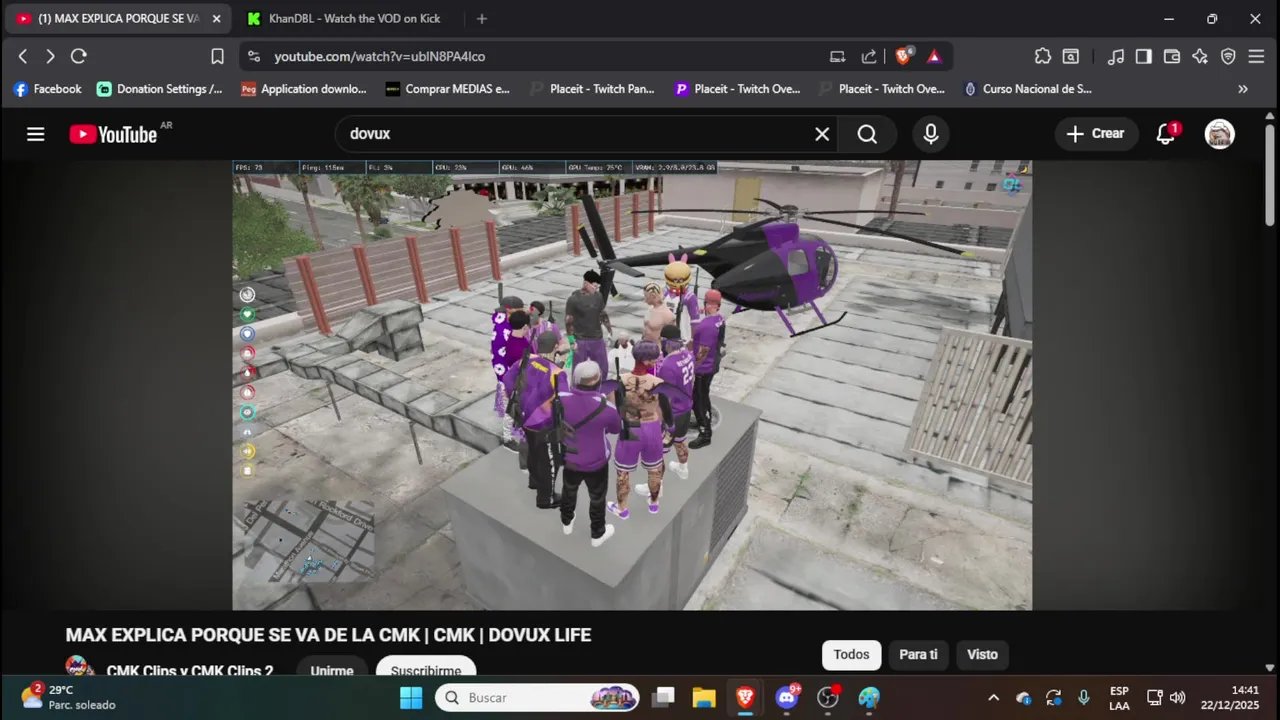Screen dimensions: 1280x720
Task: Open the Facebook bookmark
Action: (47, 89)
